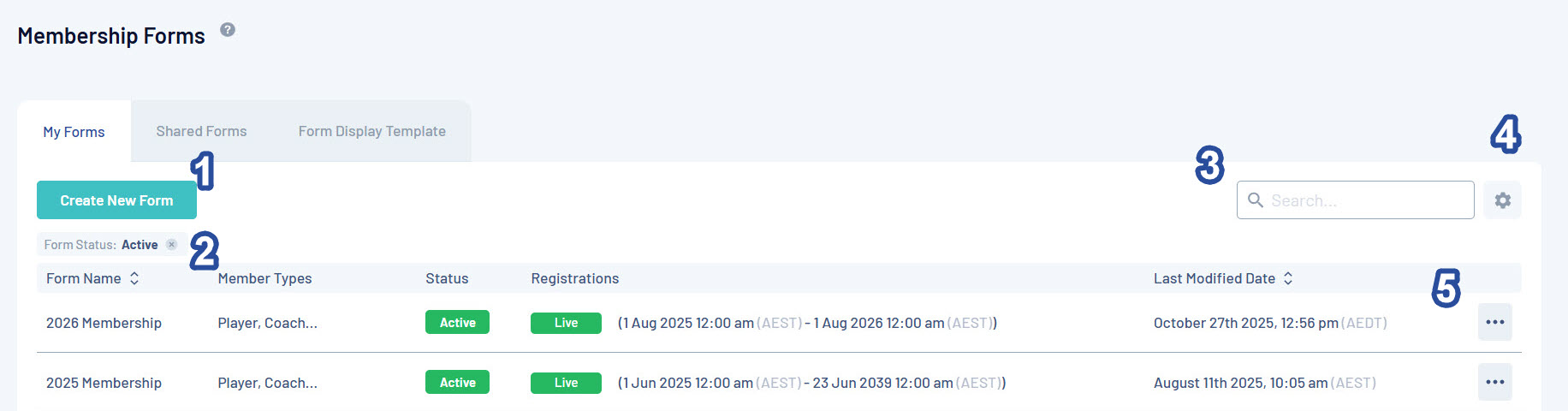Click the help question mark icon
Viewport: 1568px width, 411px height.
tap(228, 30)
